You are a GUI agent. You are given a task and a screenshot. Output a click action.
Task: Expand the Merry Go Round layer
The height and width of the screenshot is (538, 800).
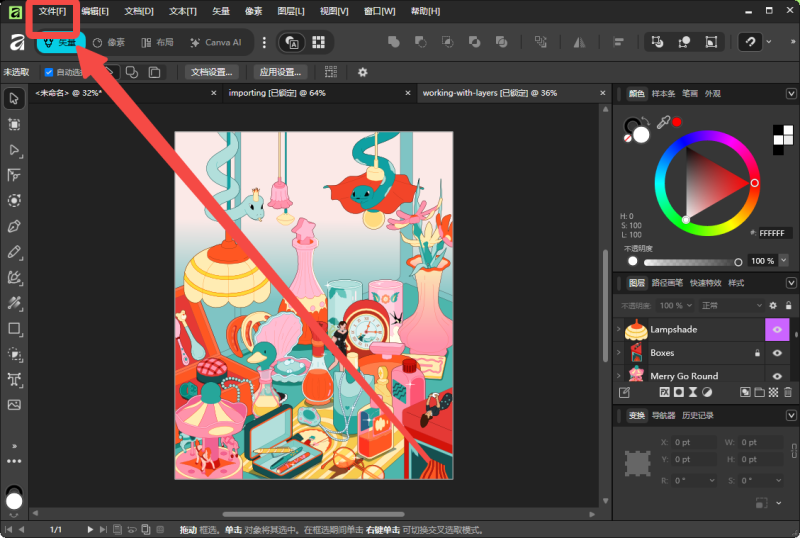click(619, 376)
